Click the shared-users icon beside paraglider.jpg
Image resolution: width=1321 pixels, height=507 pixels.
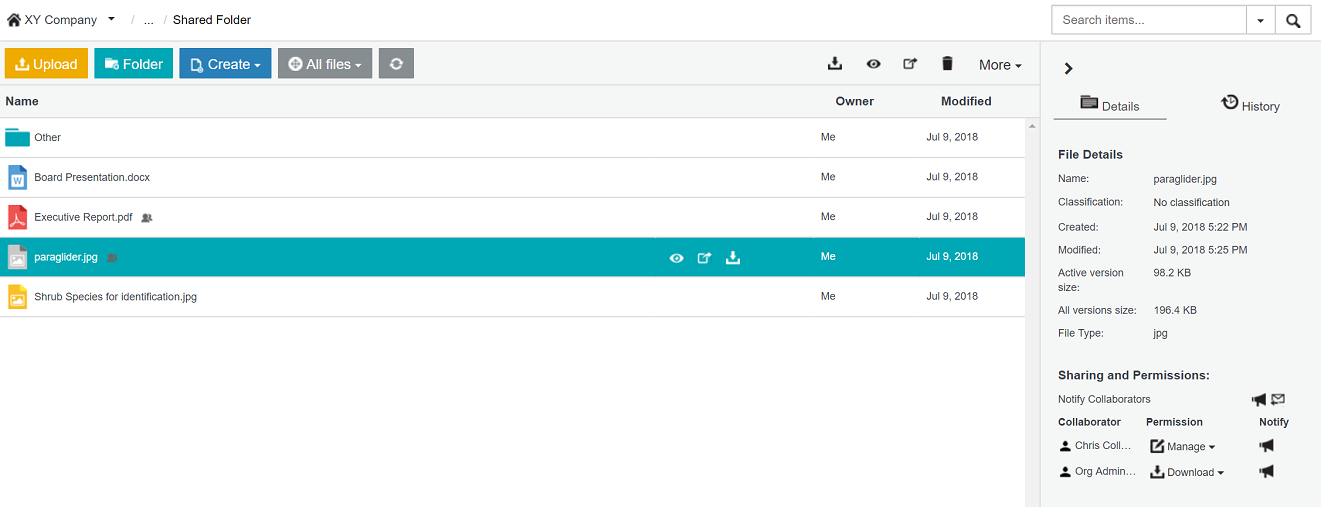tap(112, 257)
